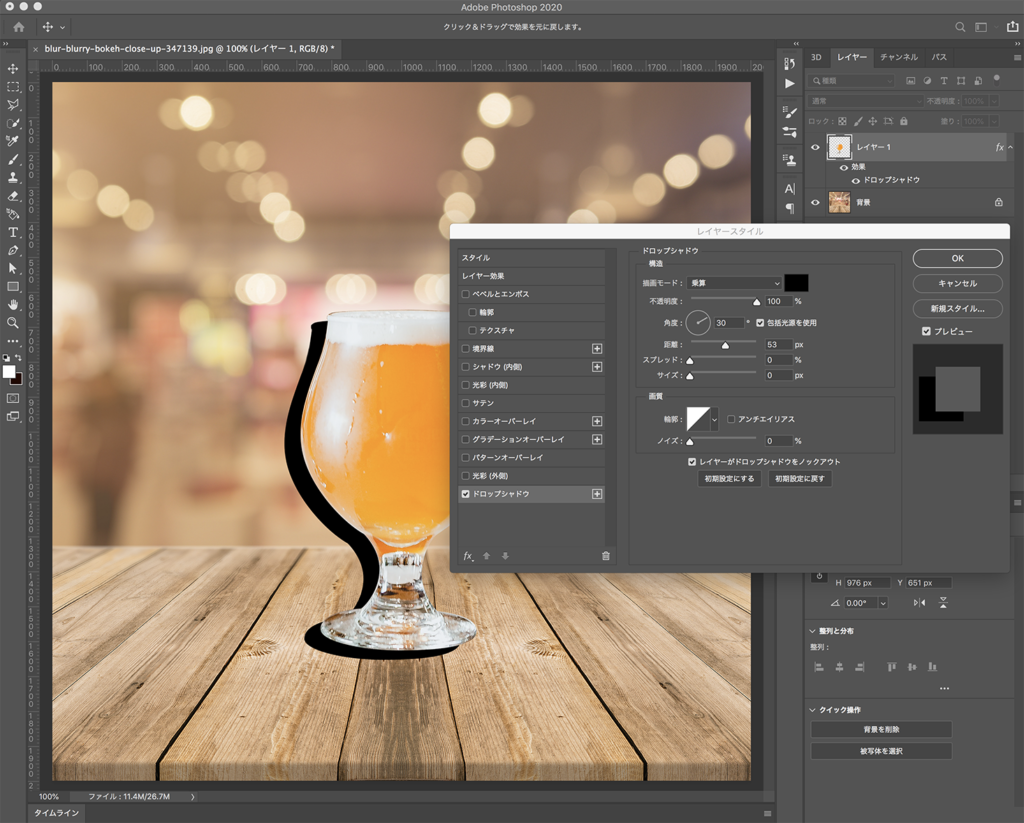
Task: Select the Lasso tool
Action: point(13,102)
